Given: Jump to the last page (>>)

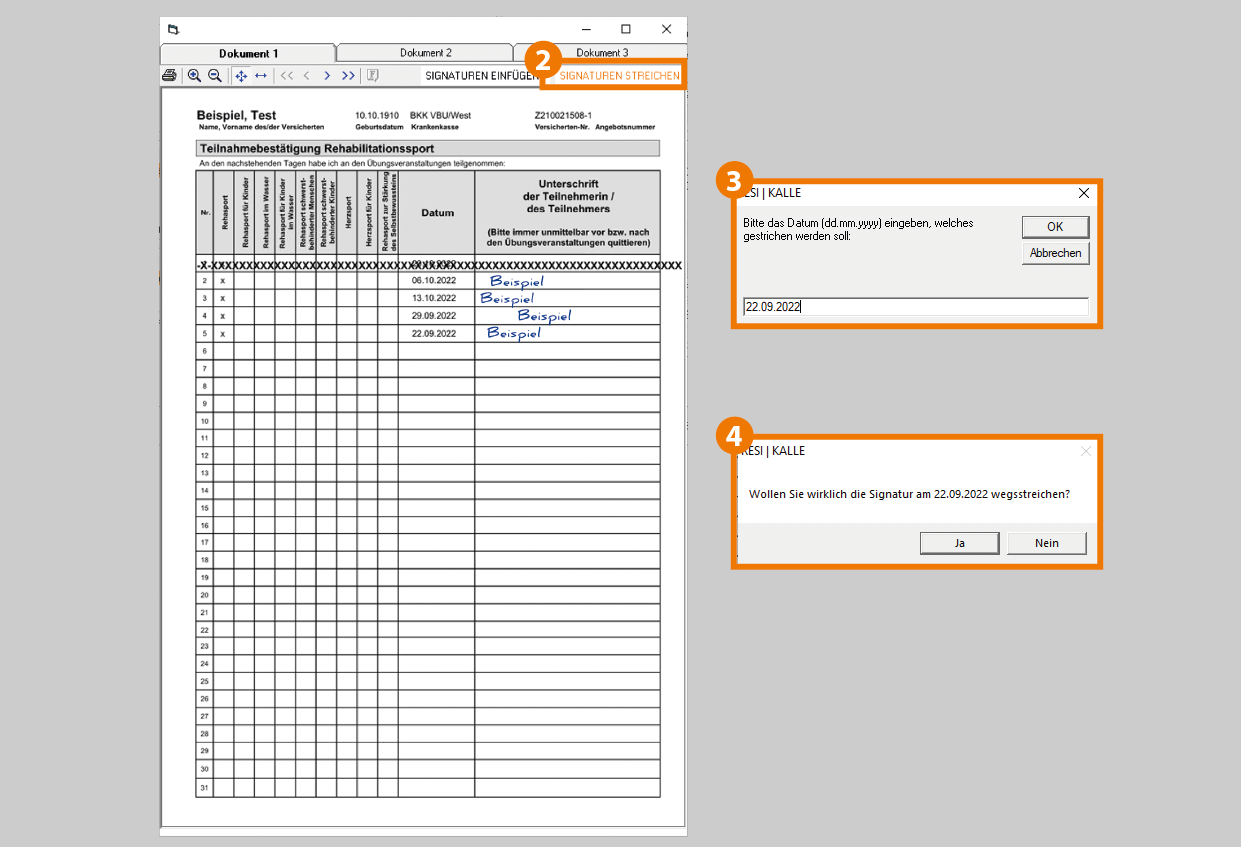Looking at the screenshot, I should pyautogui.click(x=348, y=76).
